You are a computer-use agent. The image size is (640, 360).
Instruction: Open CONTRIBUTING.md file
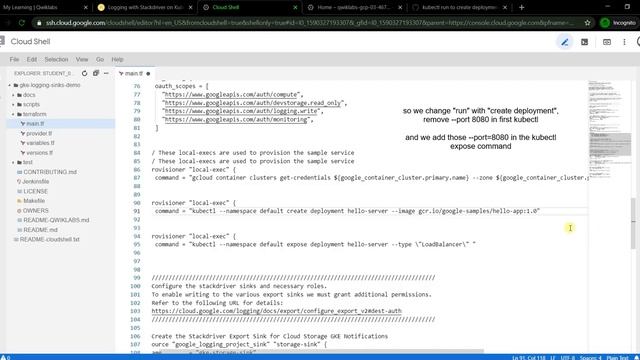(50, 172)
